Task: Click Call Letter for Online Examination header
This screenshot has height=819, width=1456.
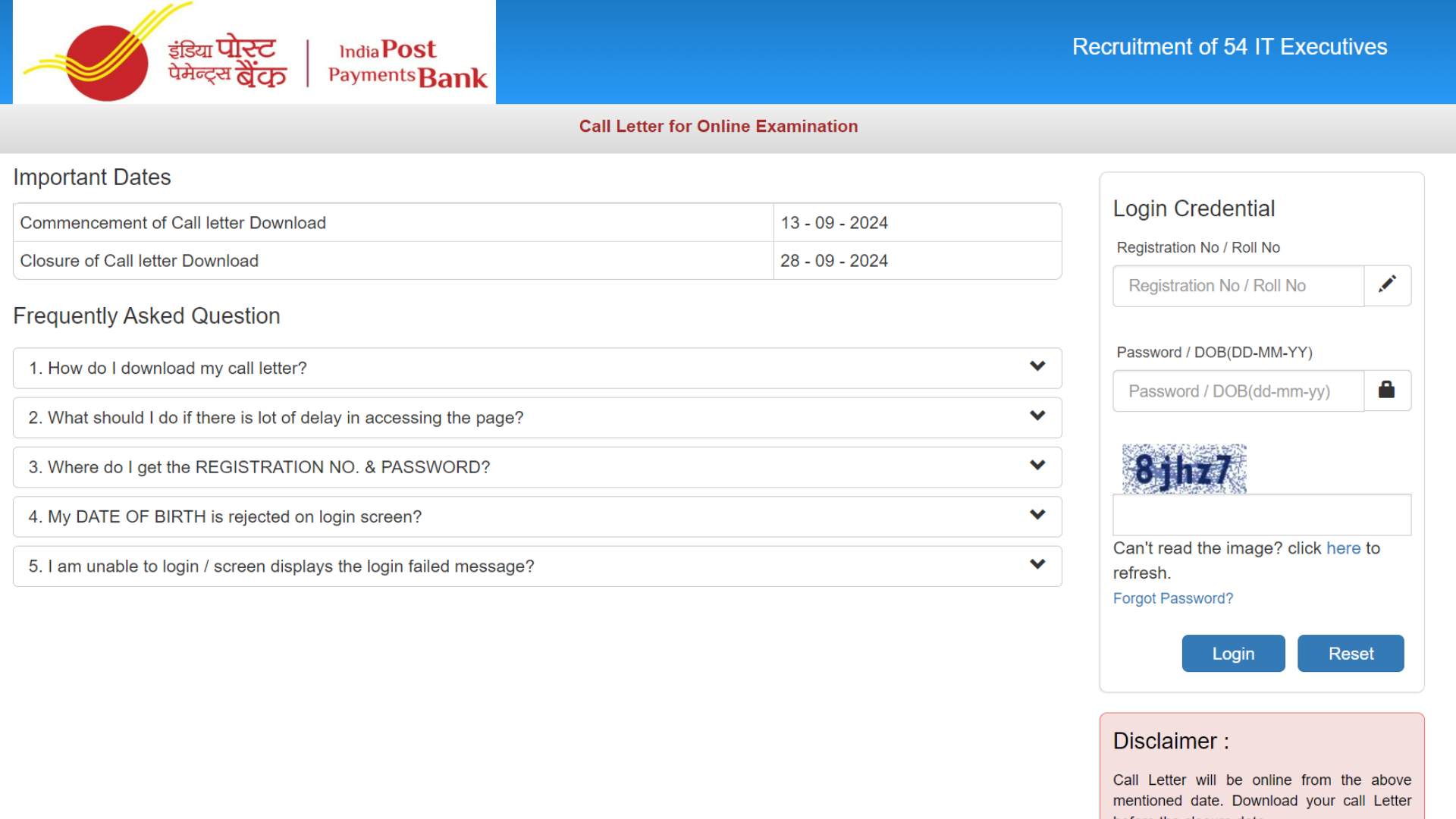Action: [x=718, y=126]
